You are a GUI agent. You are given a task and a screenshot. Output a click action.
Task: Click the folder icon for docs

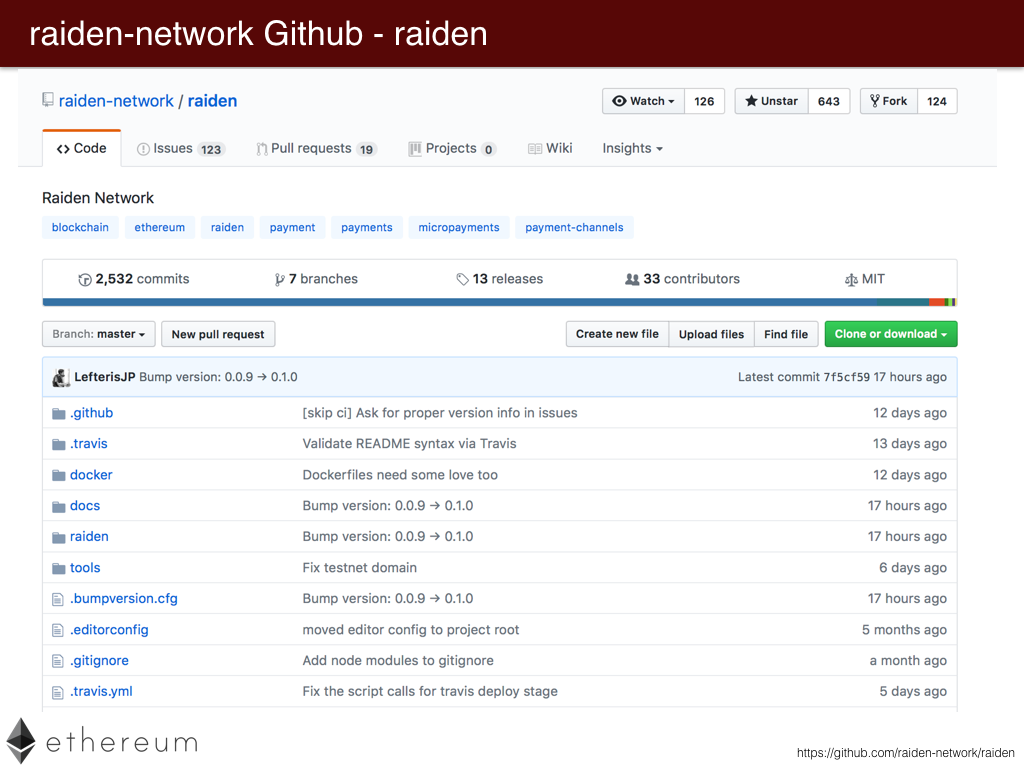(x=59, y=506)
